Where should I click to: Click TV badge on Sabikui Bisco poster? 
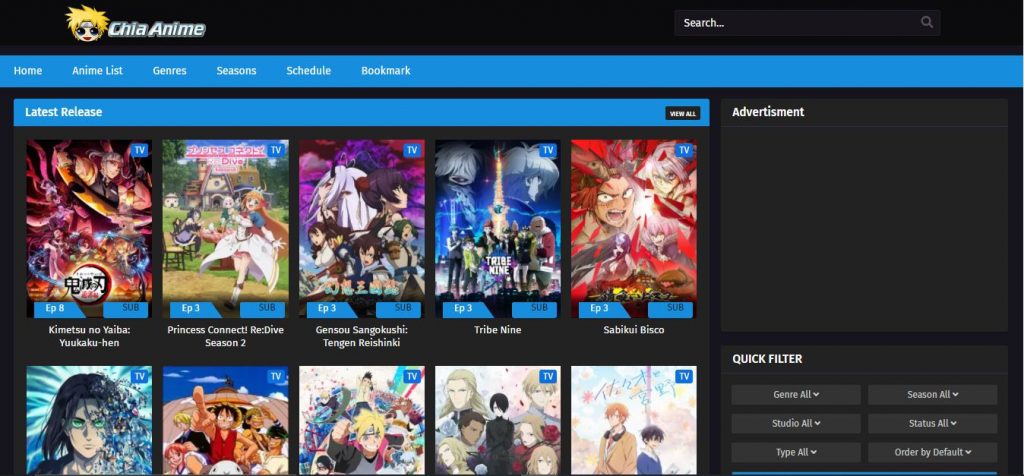point(684,150)
